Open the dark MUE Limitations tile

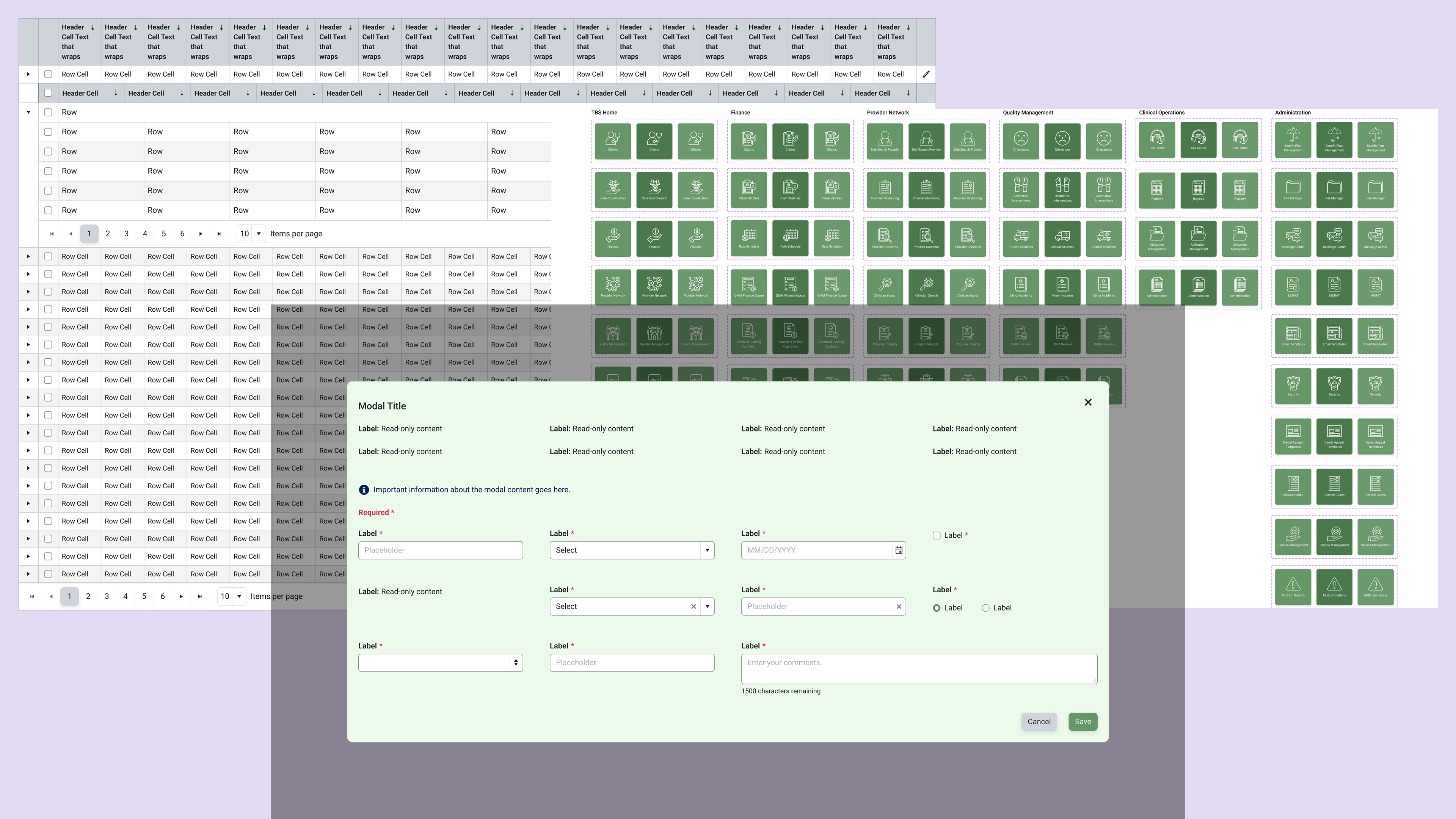[1335, 587]
